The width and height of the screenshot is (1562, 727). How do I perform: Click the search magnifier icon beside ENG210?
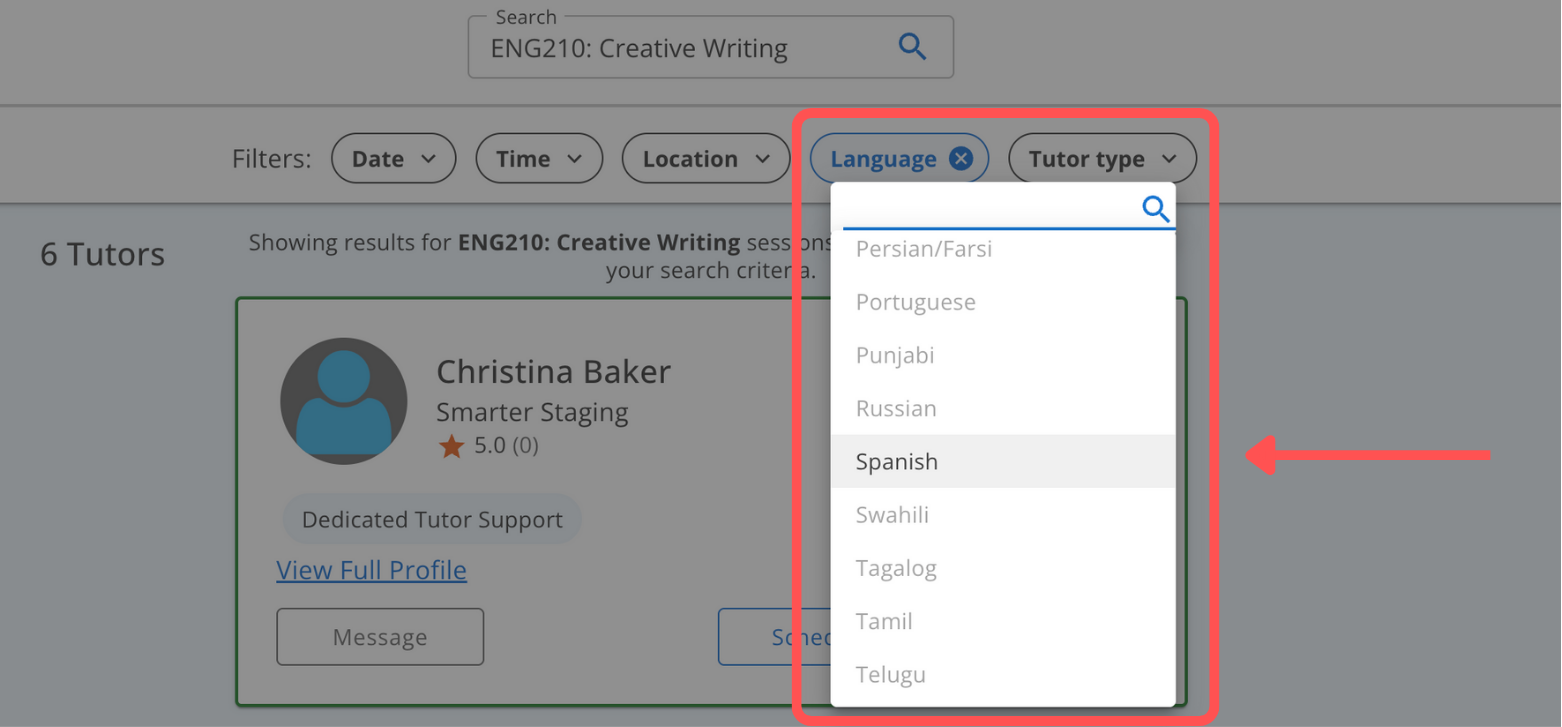(x=912, y=47)
